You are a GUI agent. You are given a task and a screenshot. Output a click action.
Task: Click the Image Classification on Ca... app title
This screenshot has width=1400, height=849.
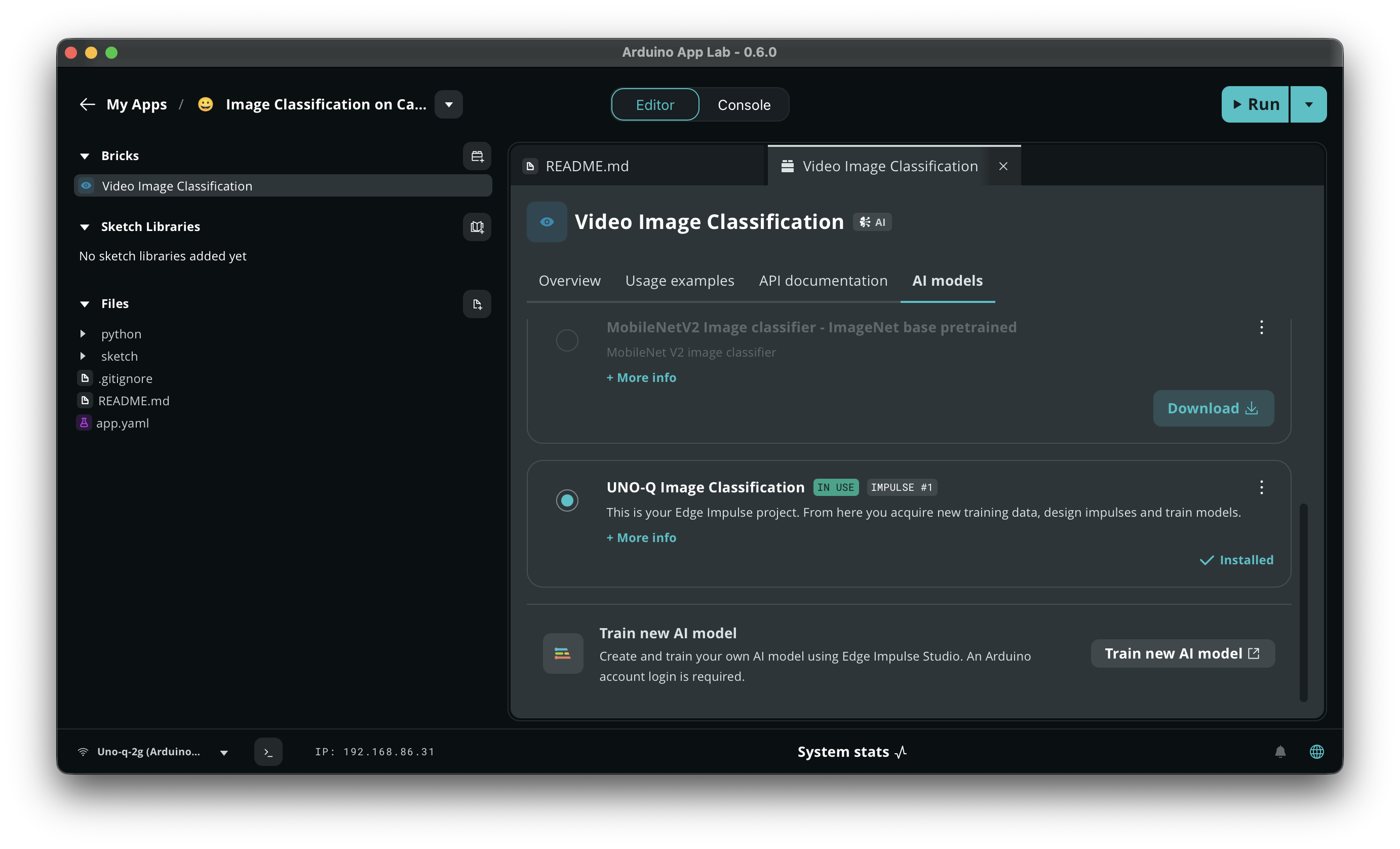(x=326, y=104)
